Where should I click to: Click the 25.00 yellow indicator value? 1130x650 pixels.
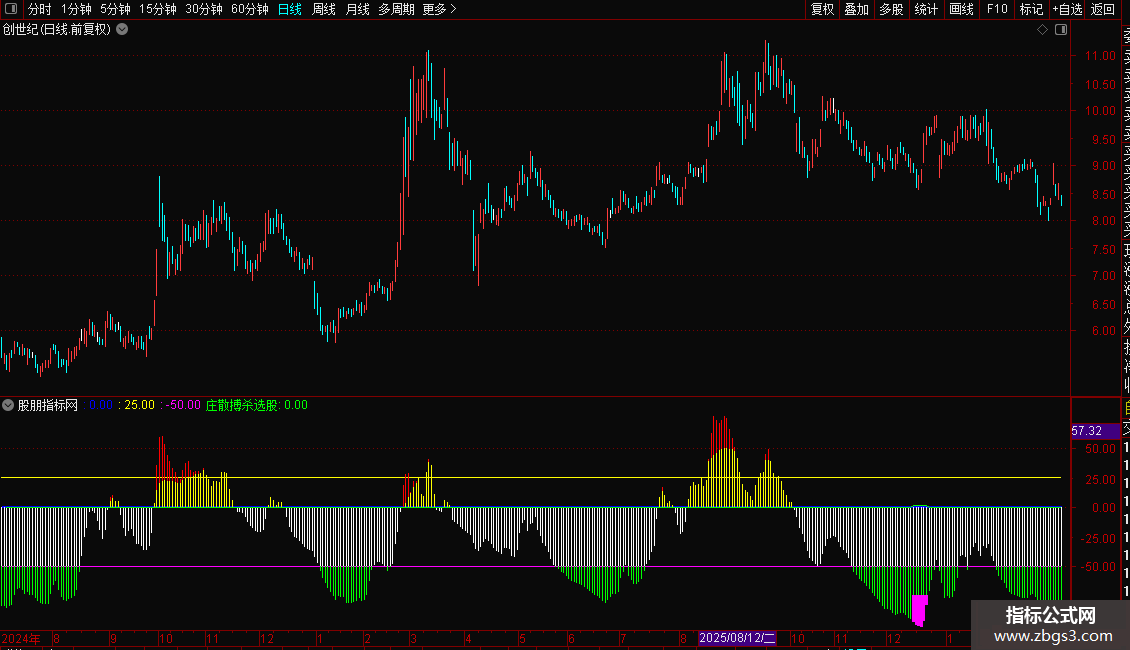pyautogui.click(x=139, y=405)
